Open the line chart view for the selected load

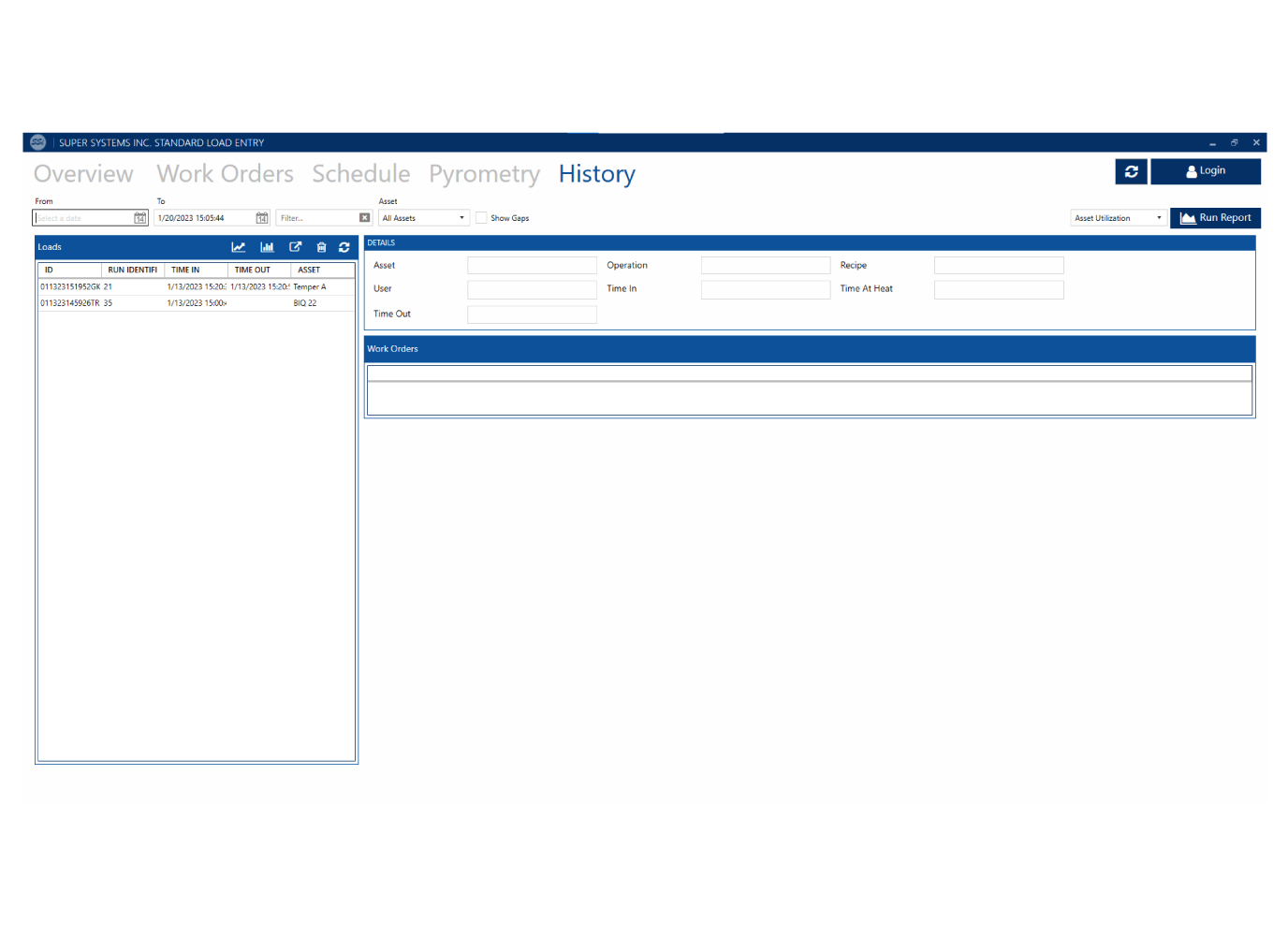[x=239, y=247]
